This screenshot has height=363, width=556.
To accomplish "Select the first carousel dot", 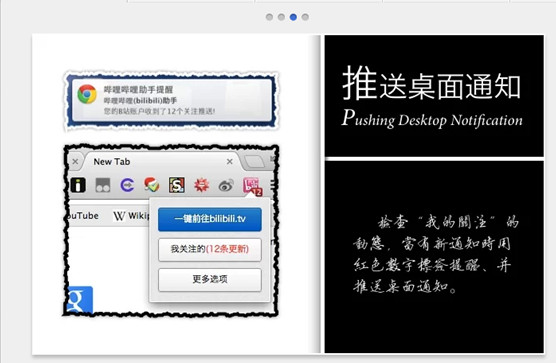I will (x=269, y=17).
